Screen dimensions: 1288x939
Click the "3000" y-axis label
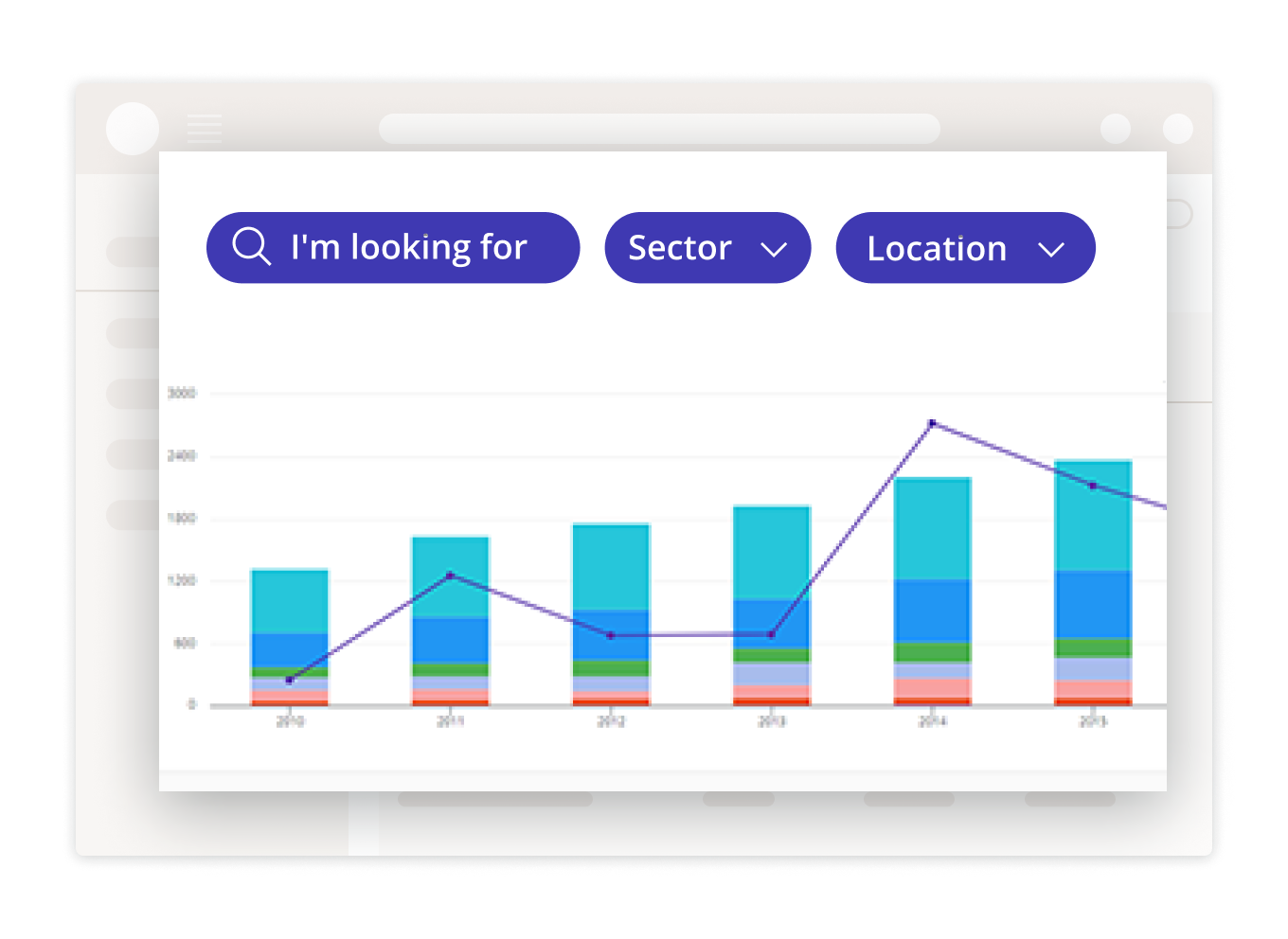(181, 393)
